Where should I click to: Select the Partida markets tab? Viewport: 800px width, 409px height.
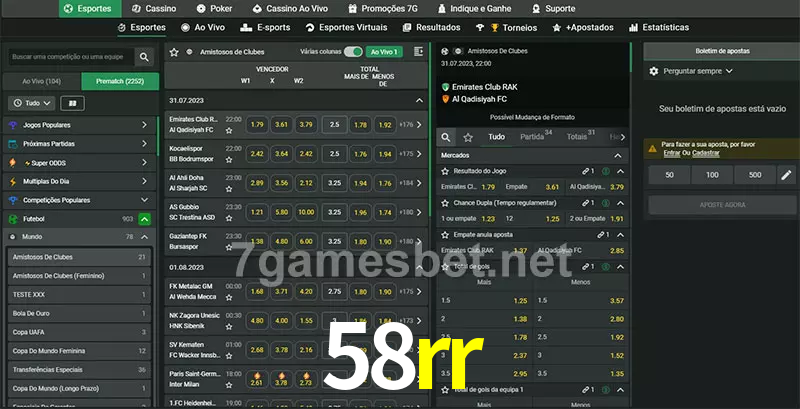click(532, 137)
